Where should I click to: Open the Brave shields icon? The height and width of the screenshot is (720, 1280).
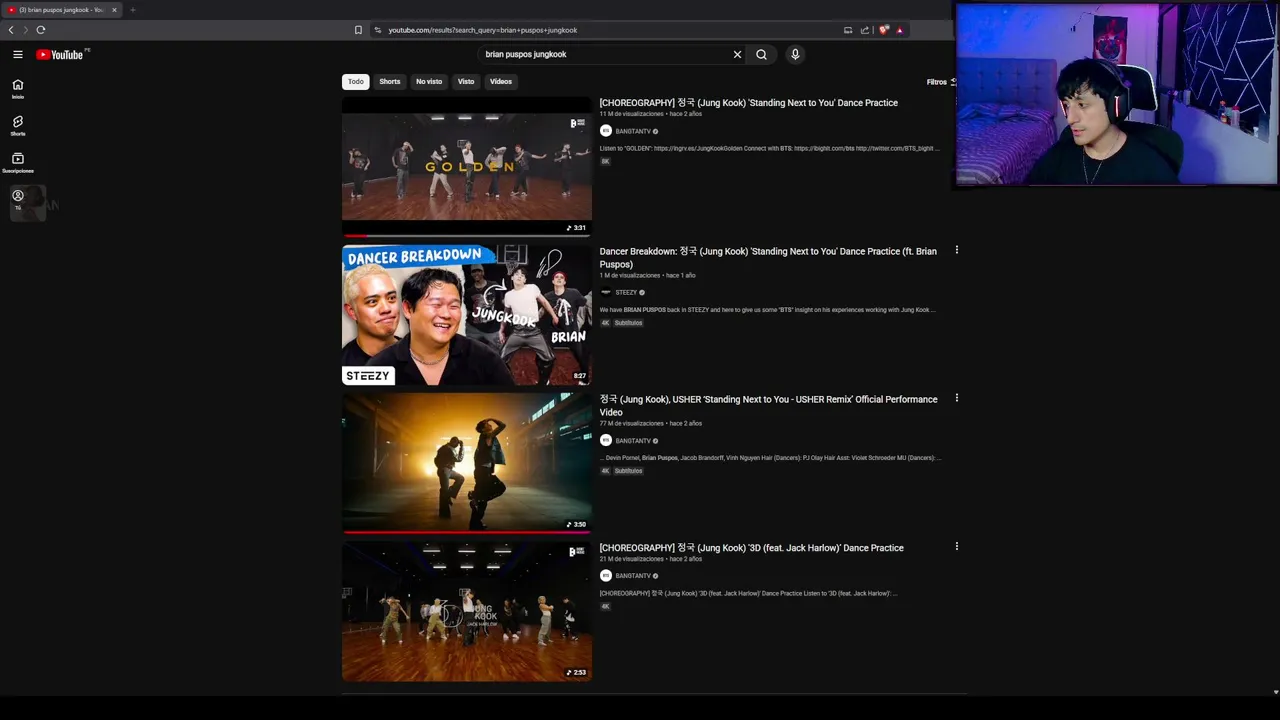click(884, 30)
